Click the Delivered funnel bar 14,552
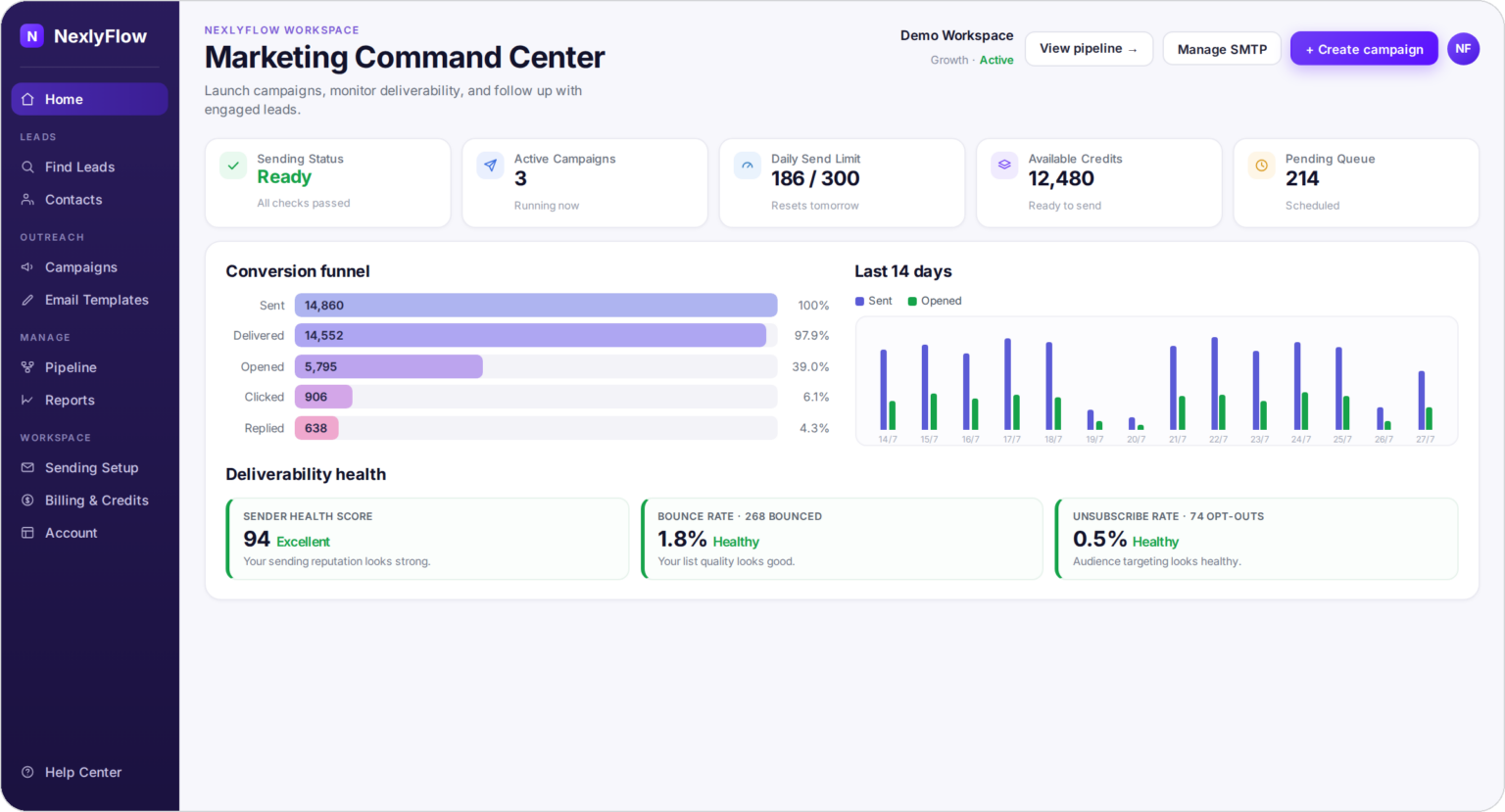This screenshot has width=1505, height=812. (x=530, y=335)
